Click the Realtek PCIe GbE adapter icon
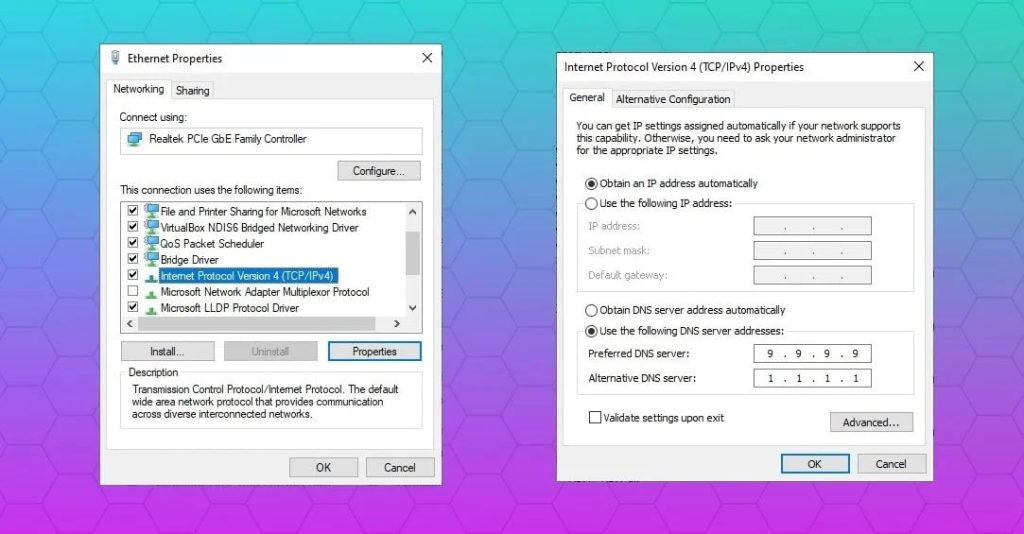 coord(135,139)
